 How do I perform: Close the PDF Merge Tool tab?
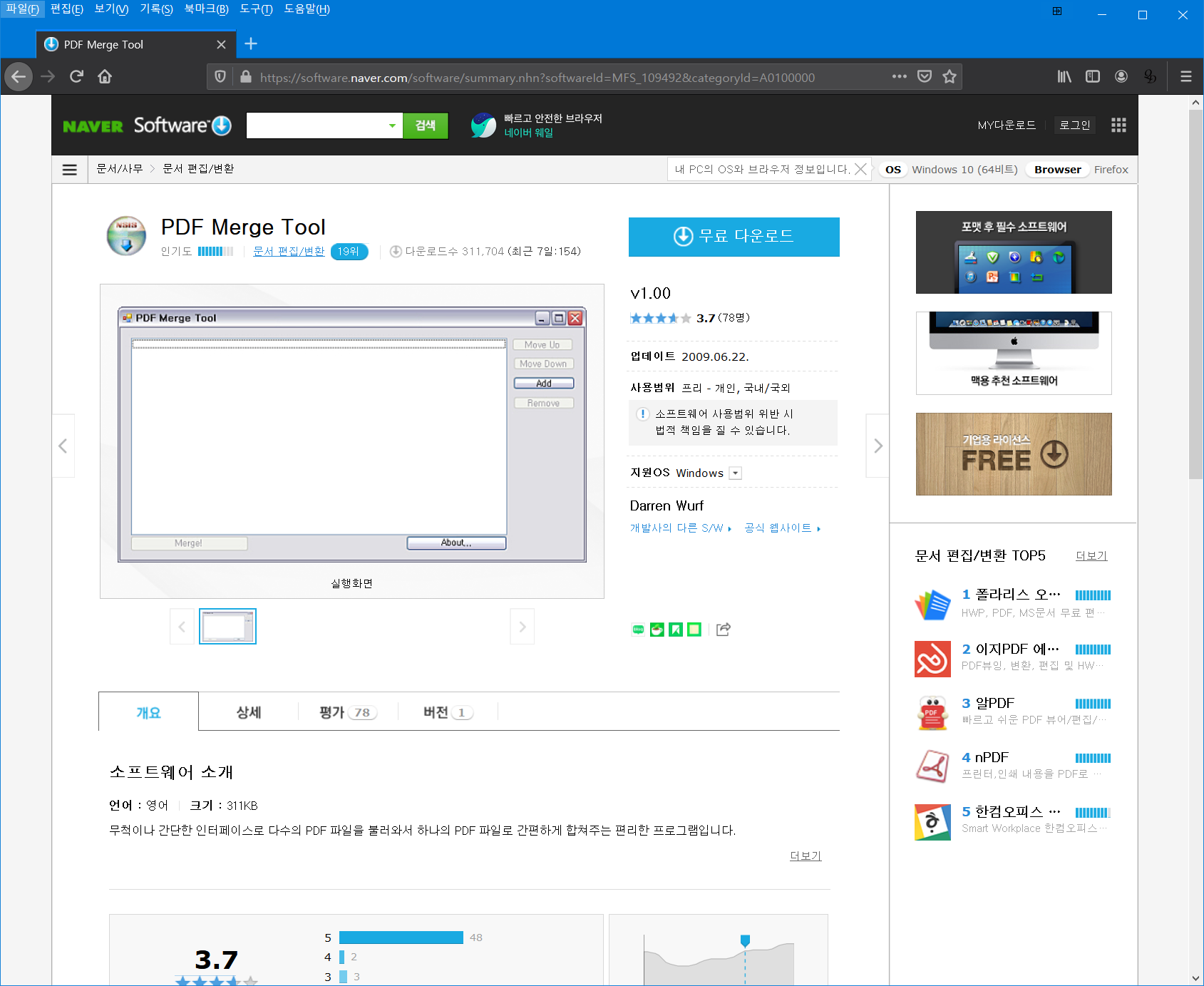(x=221, y=44)
